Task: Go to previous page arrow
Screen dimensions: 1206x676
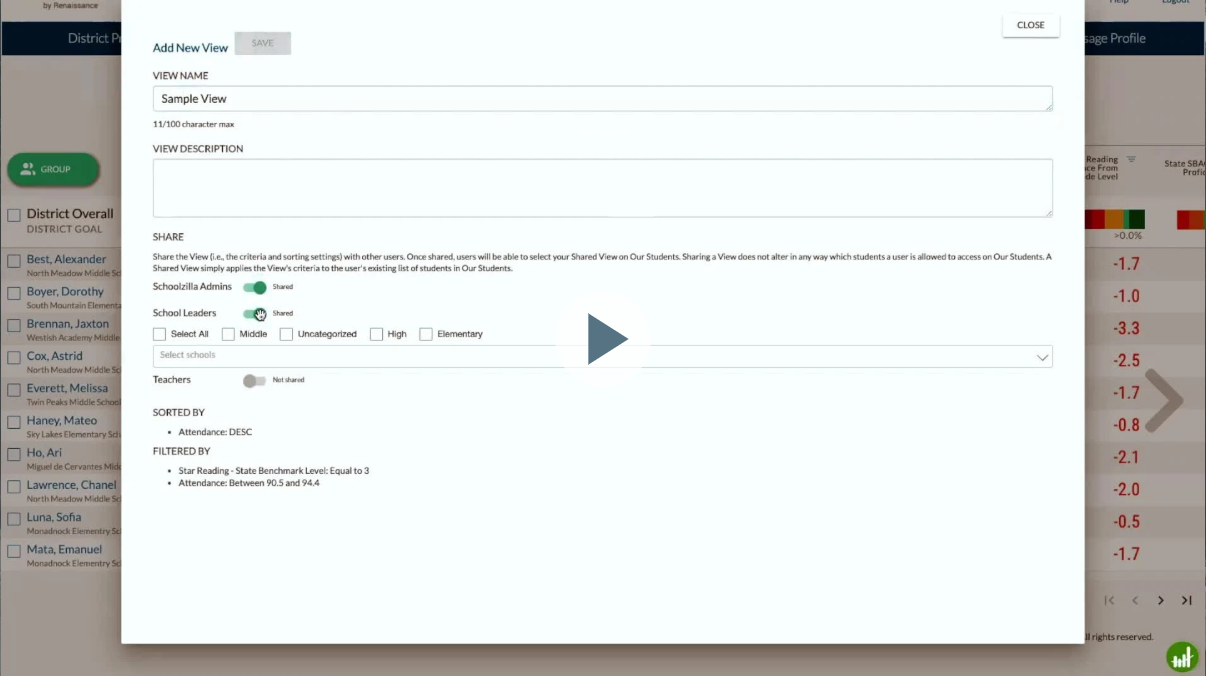Action: (1135, 600)
